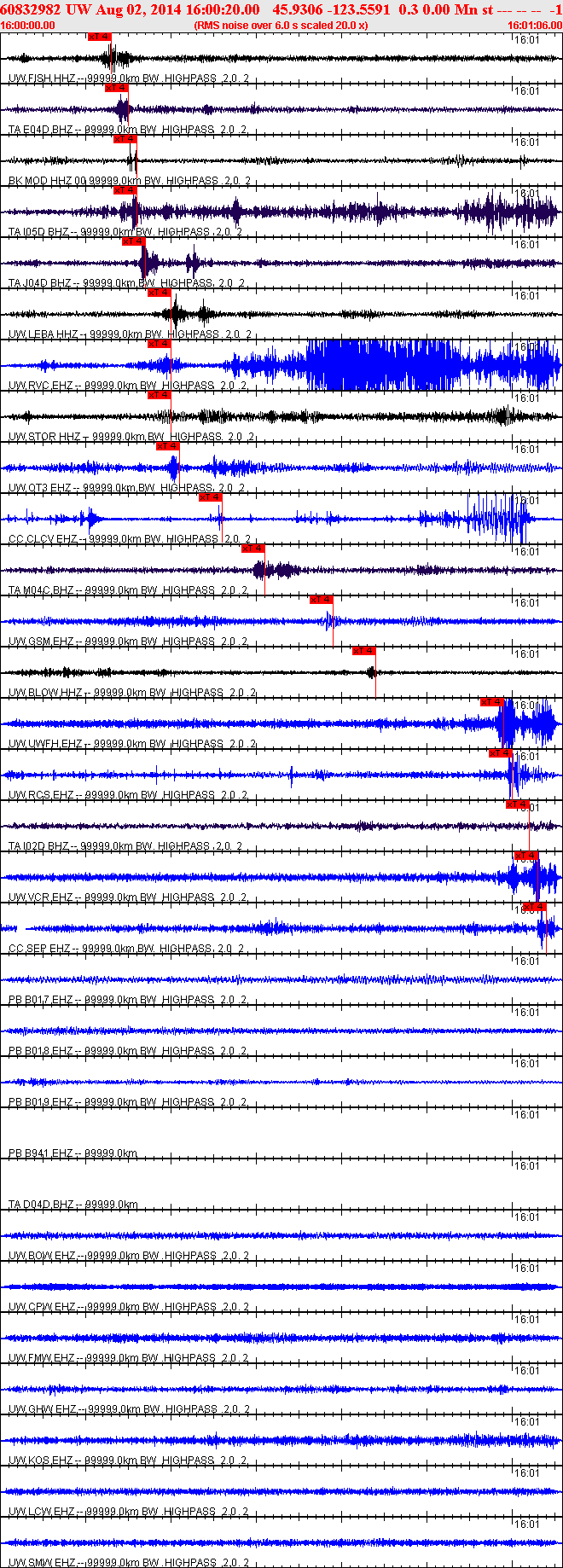Click the red pick flag on UW.LEBA trace

(x=159, y=293)
